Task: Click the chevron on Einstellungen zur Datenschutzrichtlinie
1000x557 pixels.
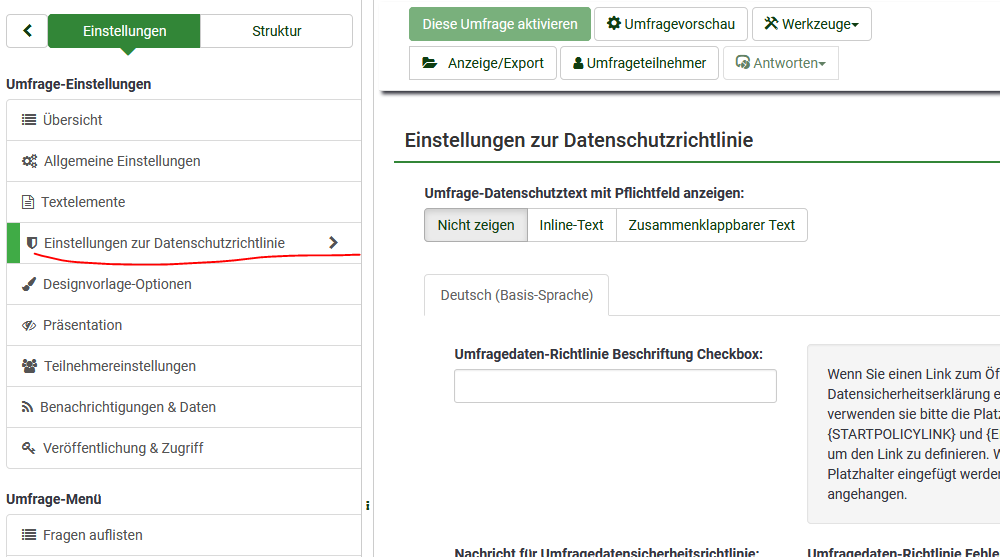Action: coord(333,243)
